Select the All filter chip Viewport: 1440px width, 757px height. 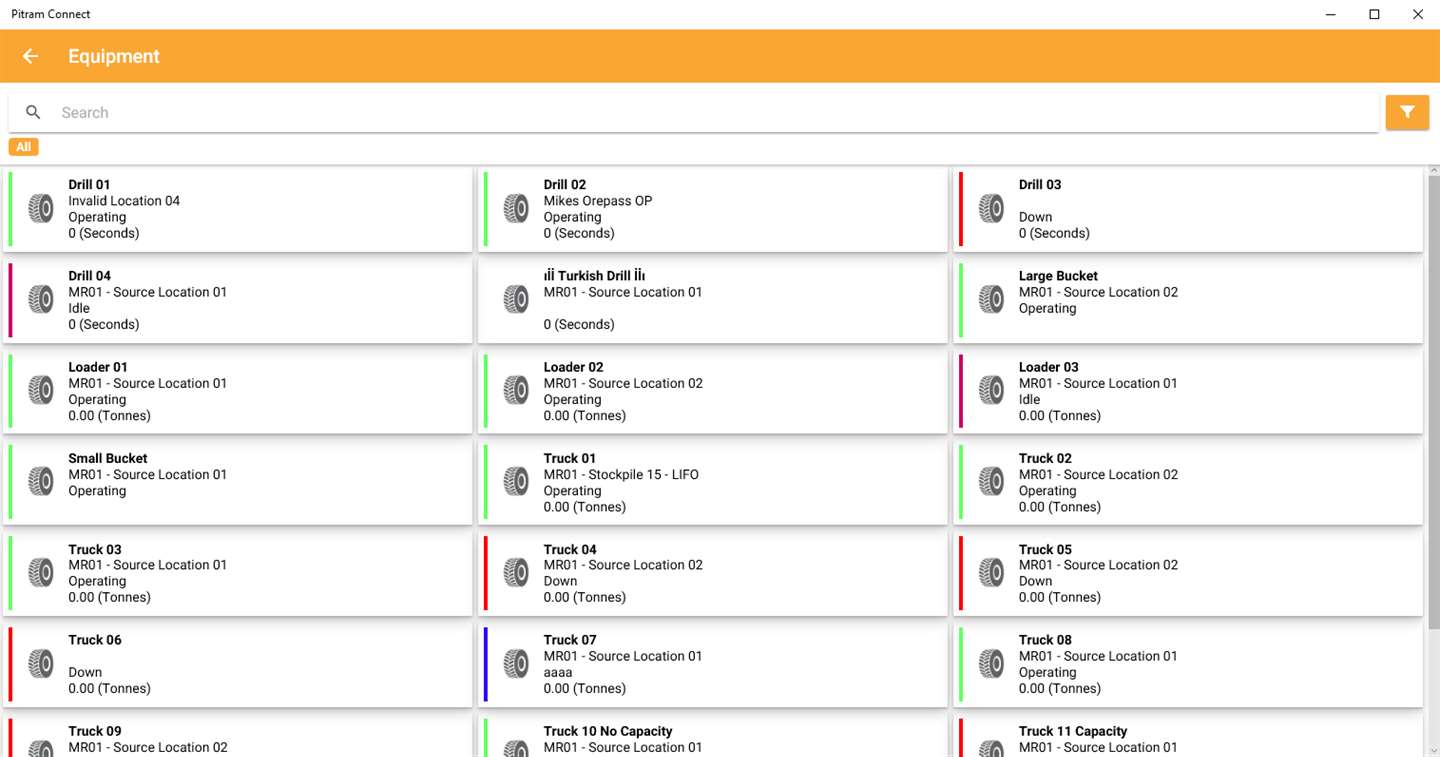pos(23,147)
